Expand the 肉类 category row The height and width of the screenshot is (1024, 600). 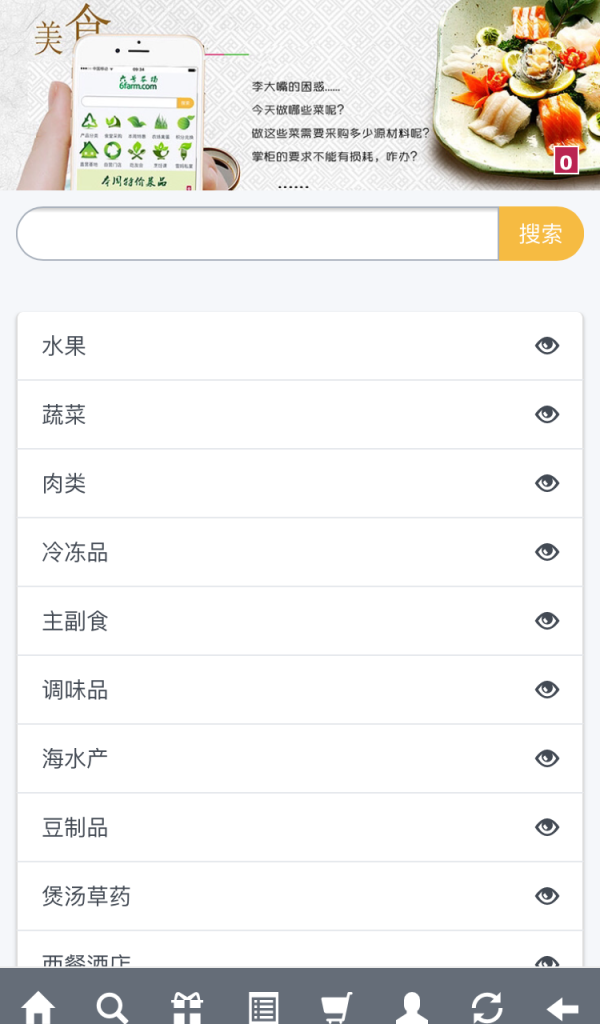click(300, 482)
